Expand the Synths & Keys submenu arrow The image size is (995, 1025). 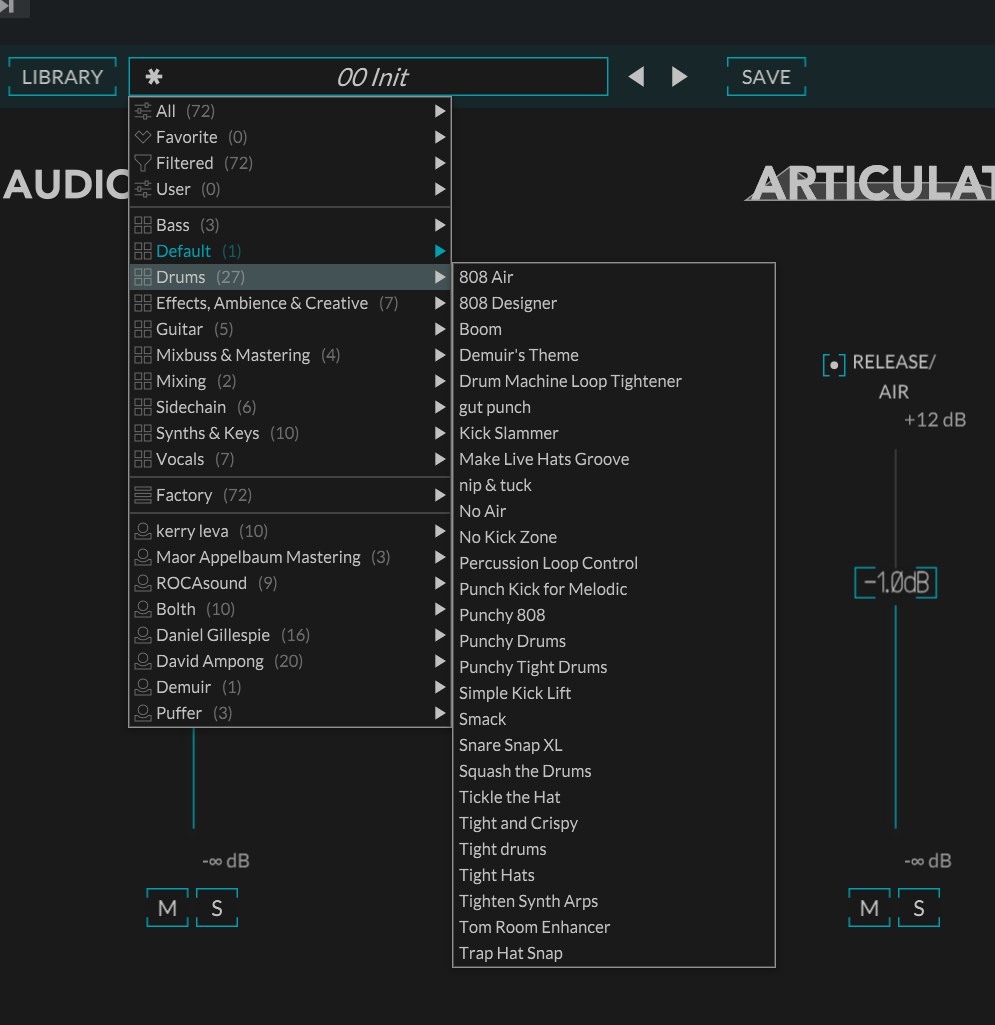440,433
